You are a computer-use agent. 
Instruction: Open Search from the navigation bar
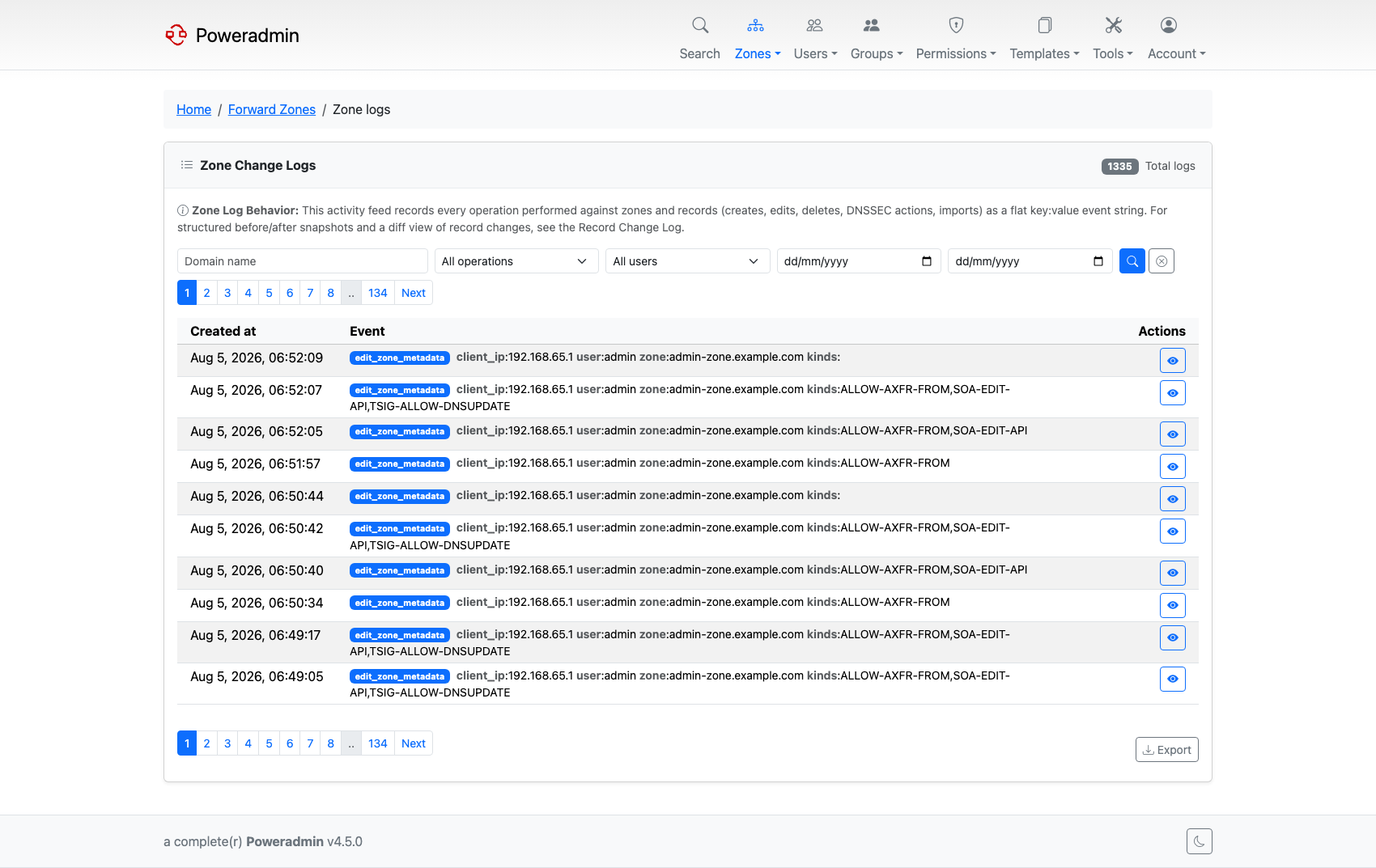699,38
